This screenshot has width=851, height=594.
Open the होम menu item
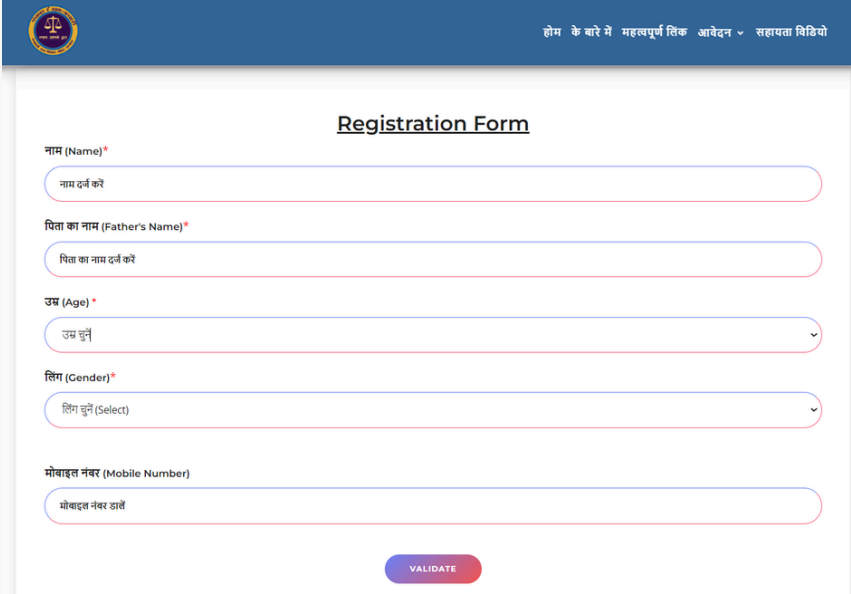coord(552,32)
